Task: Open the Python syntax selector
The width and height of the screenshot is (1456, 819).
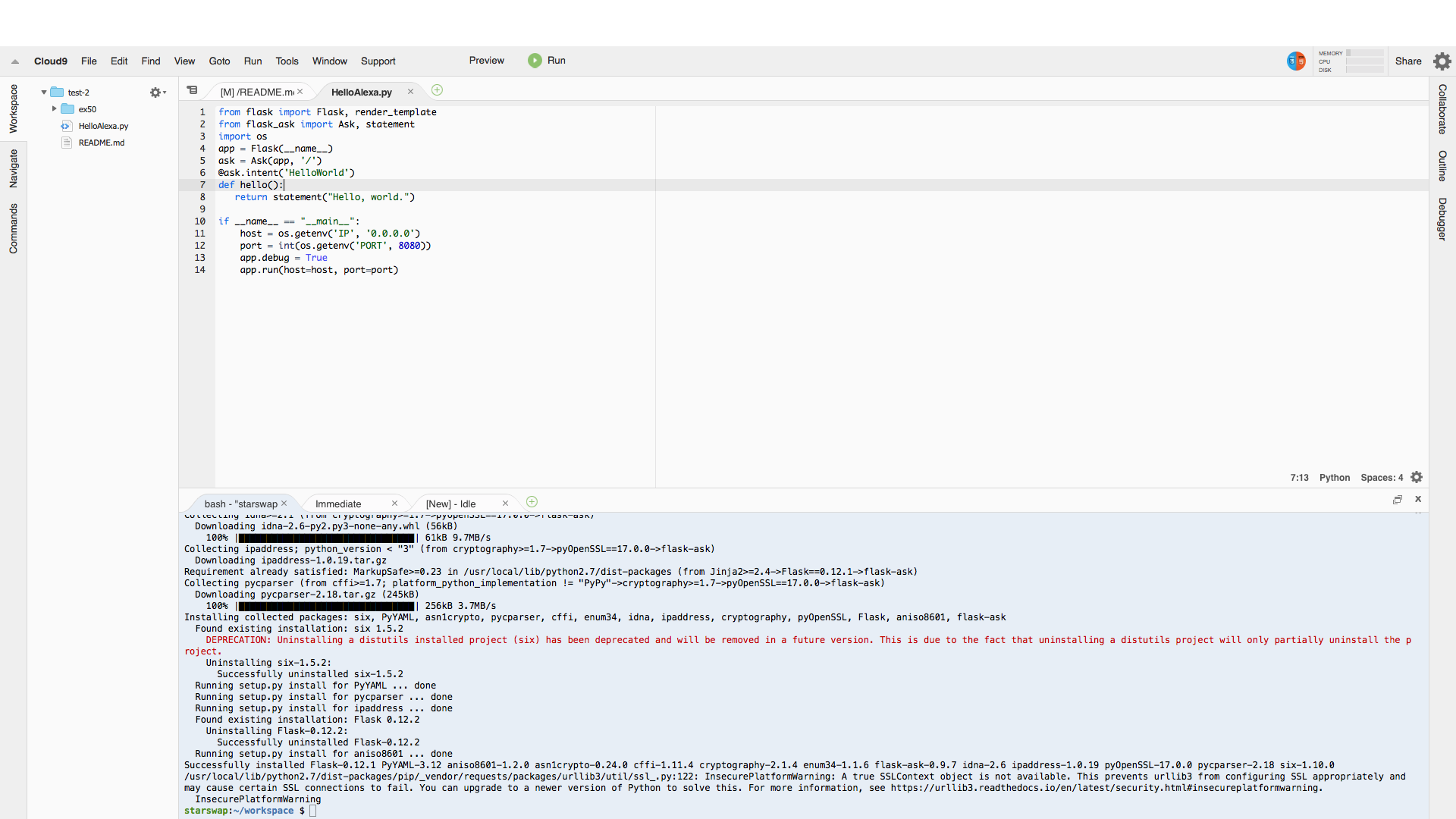Action: point(1334,478)
